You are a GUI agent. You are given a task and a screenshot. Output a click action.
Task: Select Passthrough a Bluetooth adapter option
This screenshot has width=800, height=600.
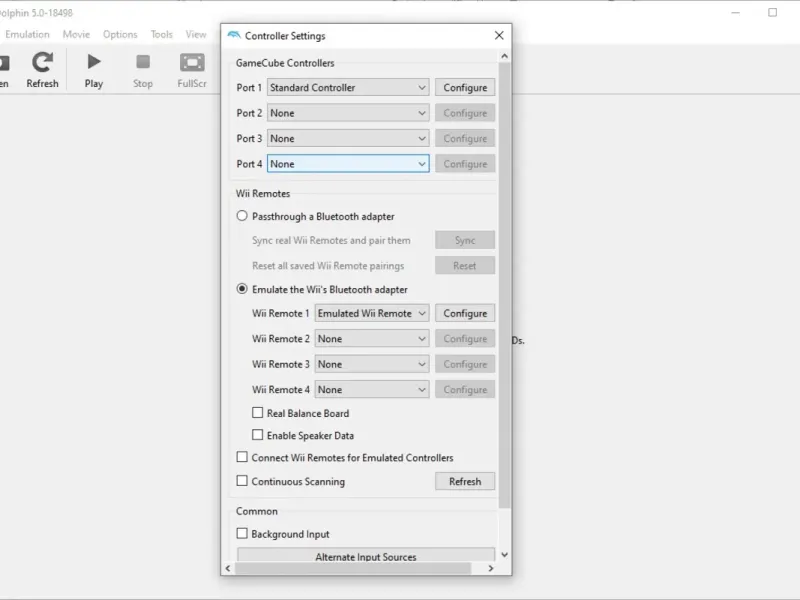click(242, 216)
